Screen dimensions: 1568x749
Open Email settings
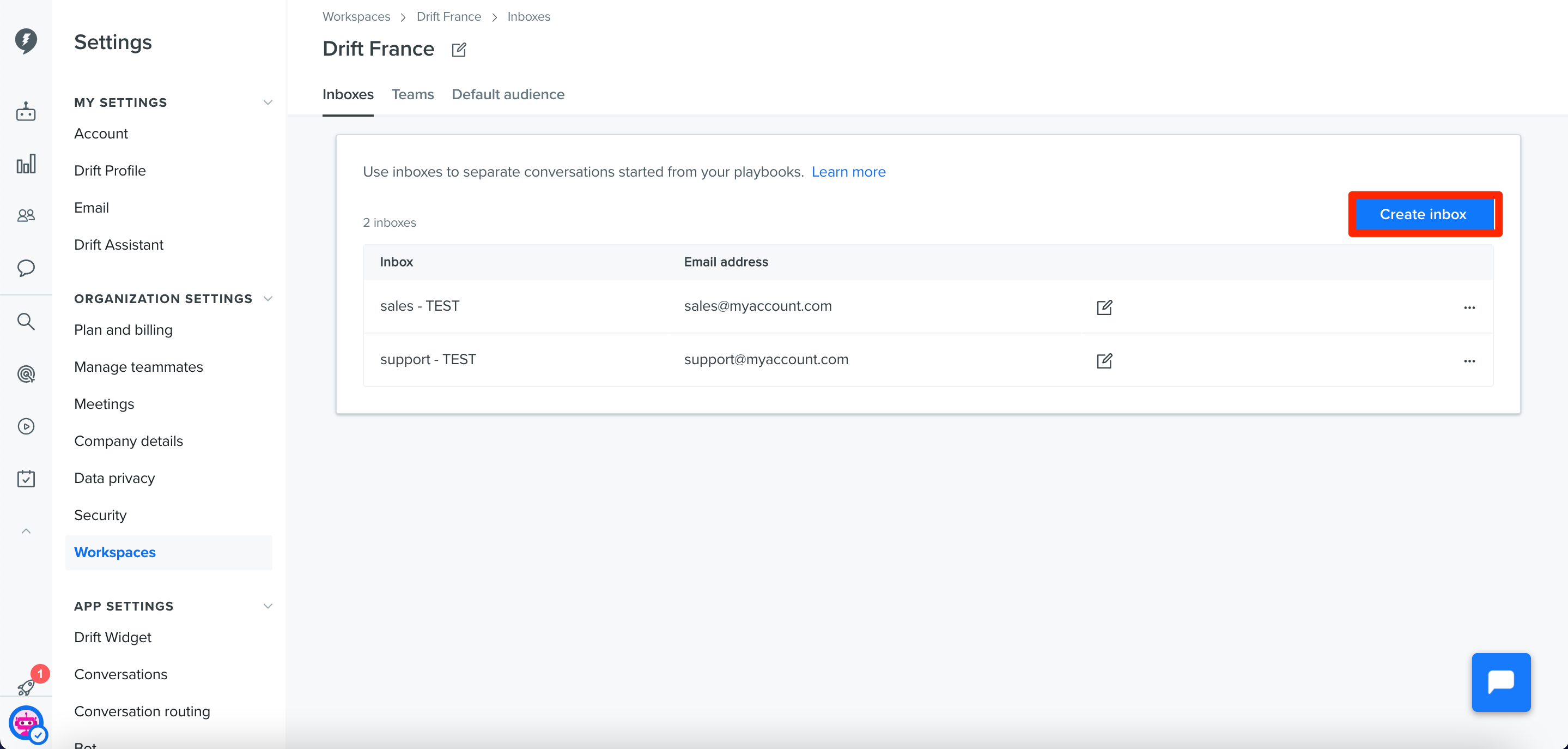[x=92, y=208]
